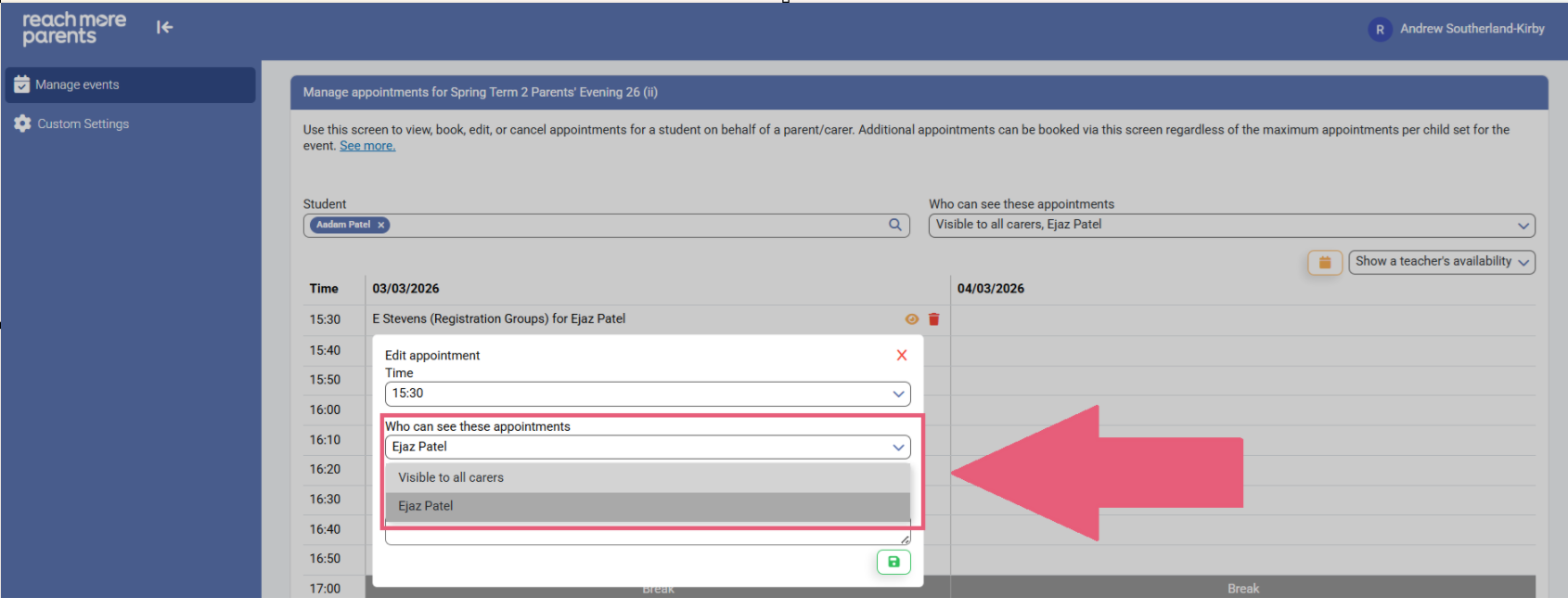Viewport: 1568px width, 598px height.
Task: Click the See more link
Action: point(366,146)
